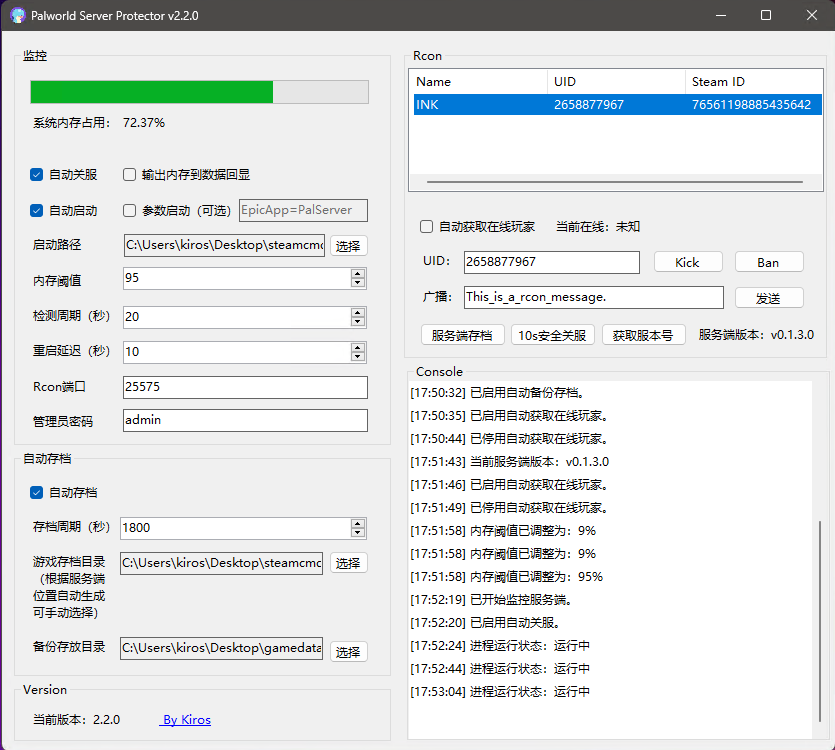Image resolution: width=835 pixels, height=750 pixels.
Task: Click the EpicApp=PalServer parameter field
Action: click(303, 210)
